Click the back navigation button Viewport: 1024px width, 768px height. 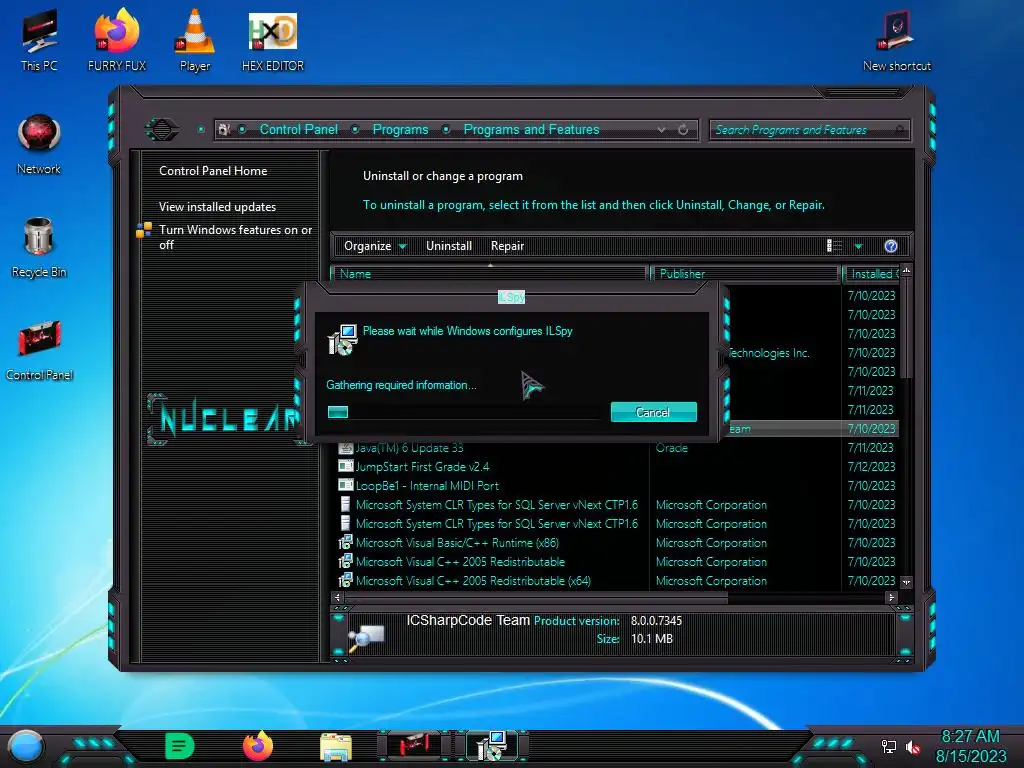(x=162, y=129)
